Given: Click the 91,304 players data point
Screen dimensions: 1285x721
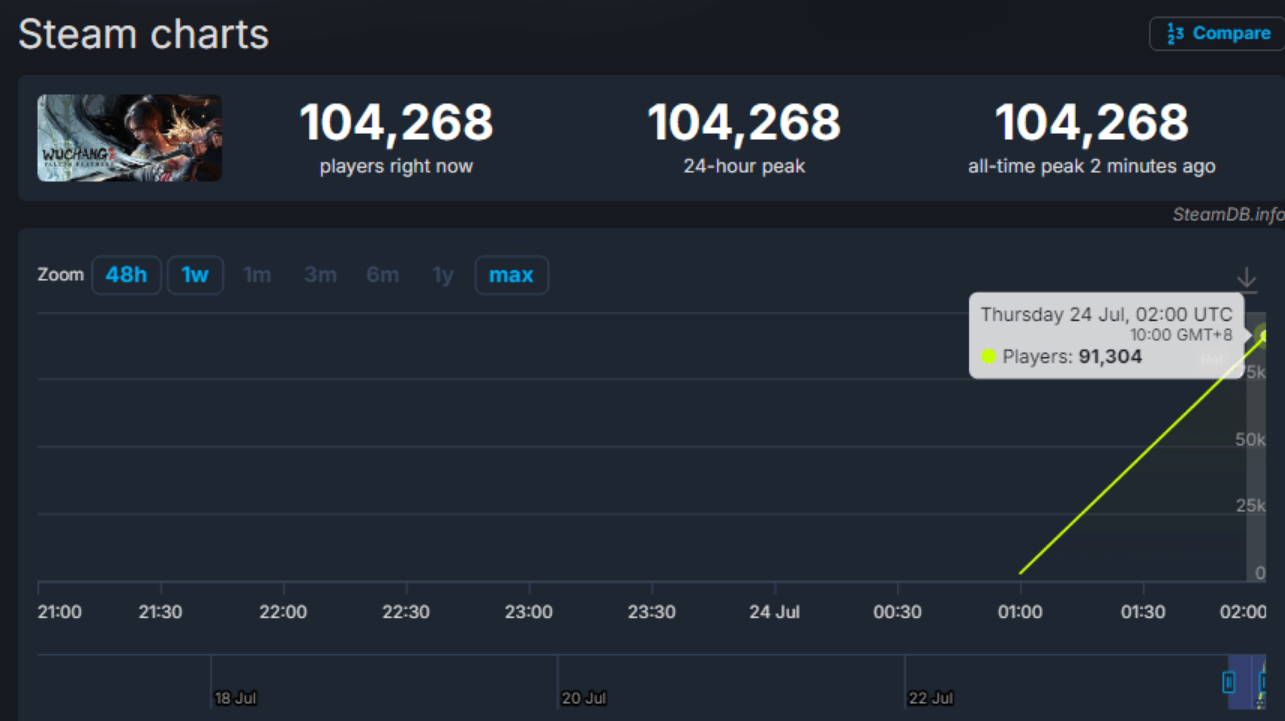Looking at the screenshot, I should click(1263, 336).
